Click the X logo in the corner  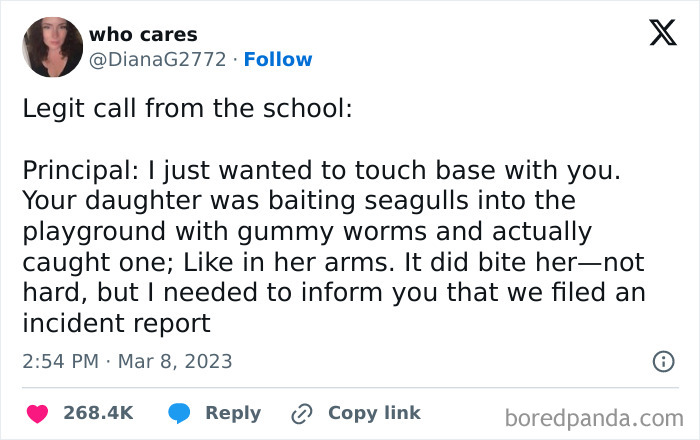pos(662,34)
